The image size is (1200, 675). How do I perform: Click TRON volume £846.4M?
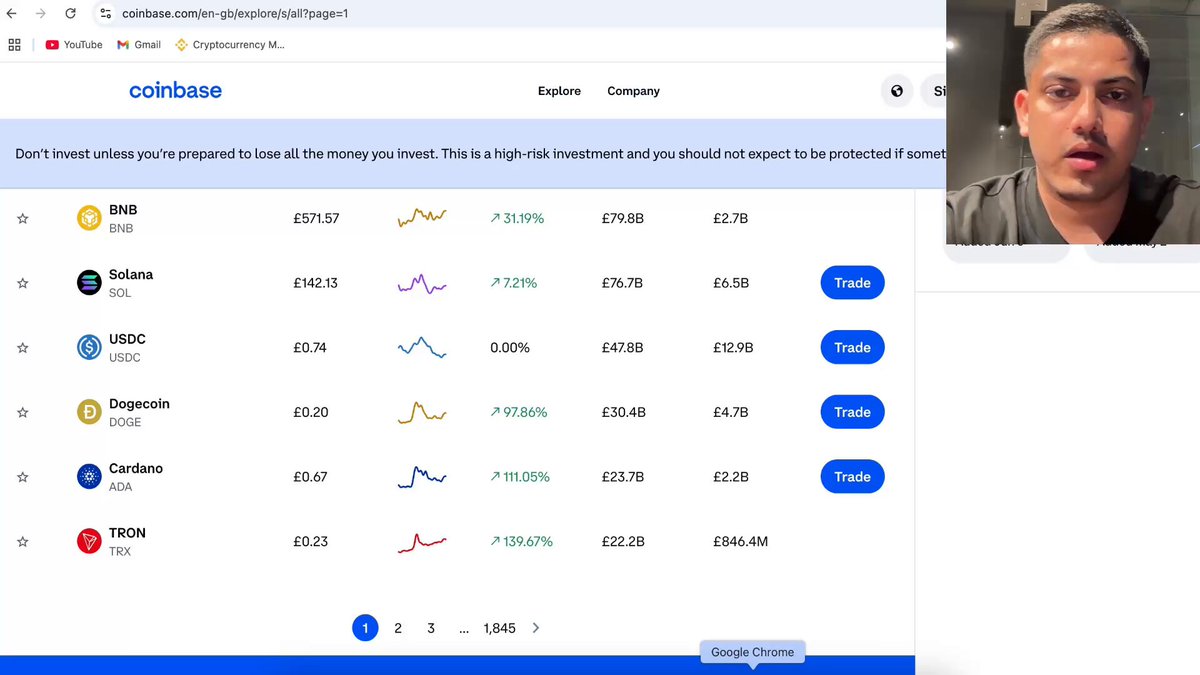coord(740,542)
